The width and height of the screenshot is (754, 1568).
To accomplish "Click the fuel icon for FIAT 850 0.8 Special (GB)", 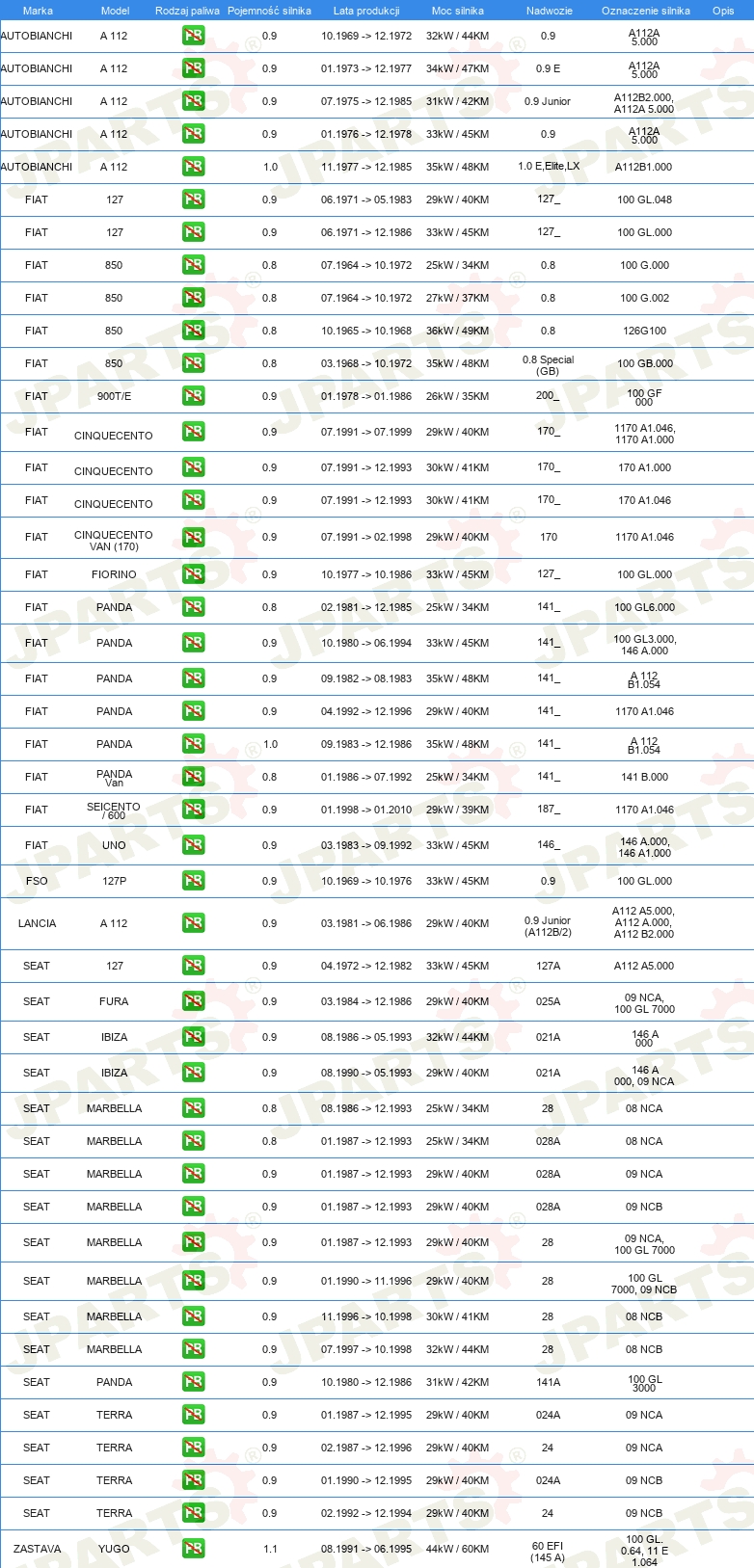I will click(x=193, y=363).
